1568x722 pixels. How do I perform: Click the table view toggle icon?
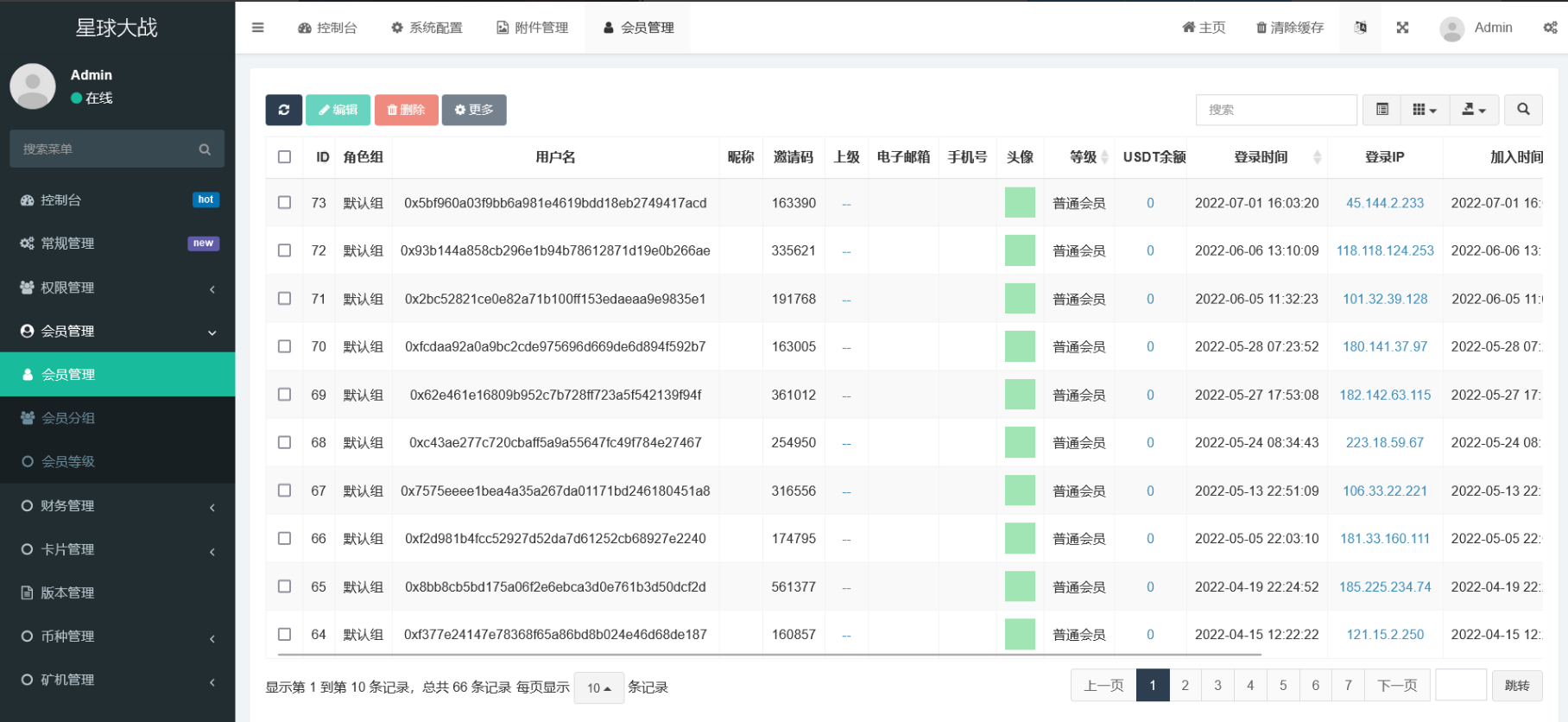tap(1381, 110)
